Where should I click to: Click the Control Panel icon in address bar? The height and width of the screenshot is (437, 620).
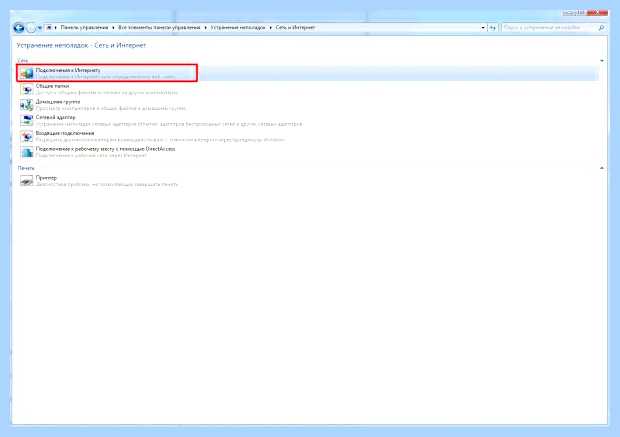(49, 28)
